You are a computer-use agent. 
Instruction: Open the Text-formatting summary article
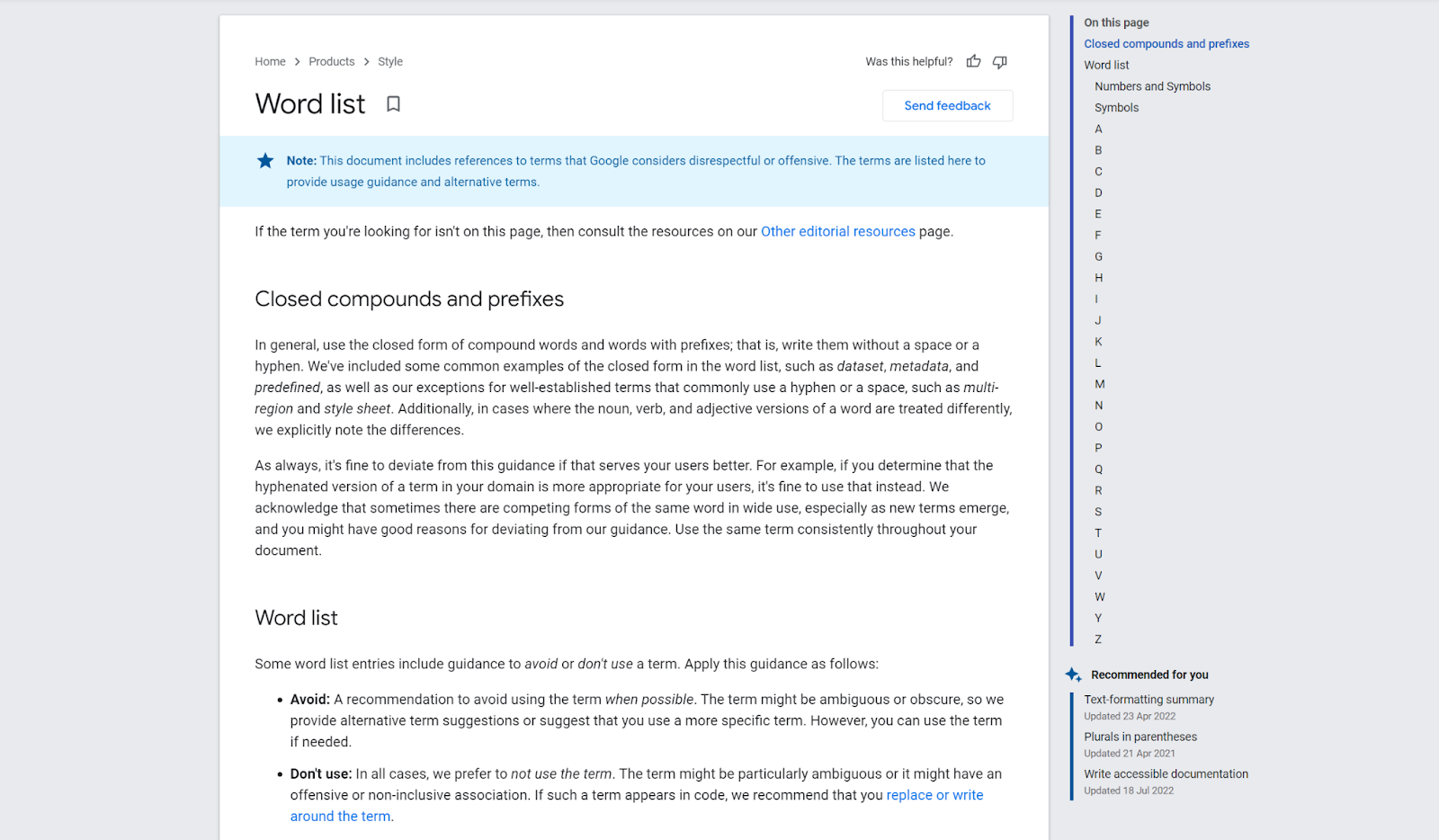click(x=1149, y=699)
